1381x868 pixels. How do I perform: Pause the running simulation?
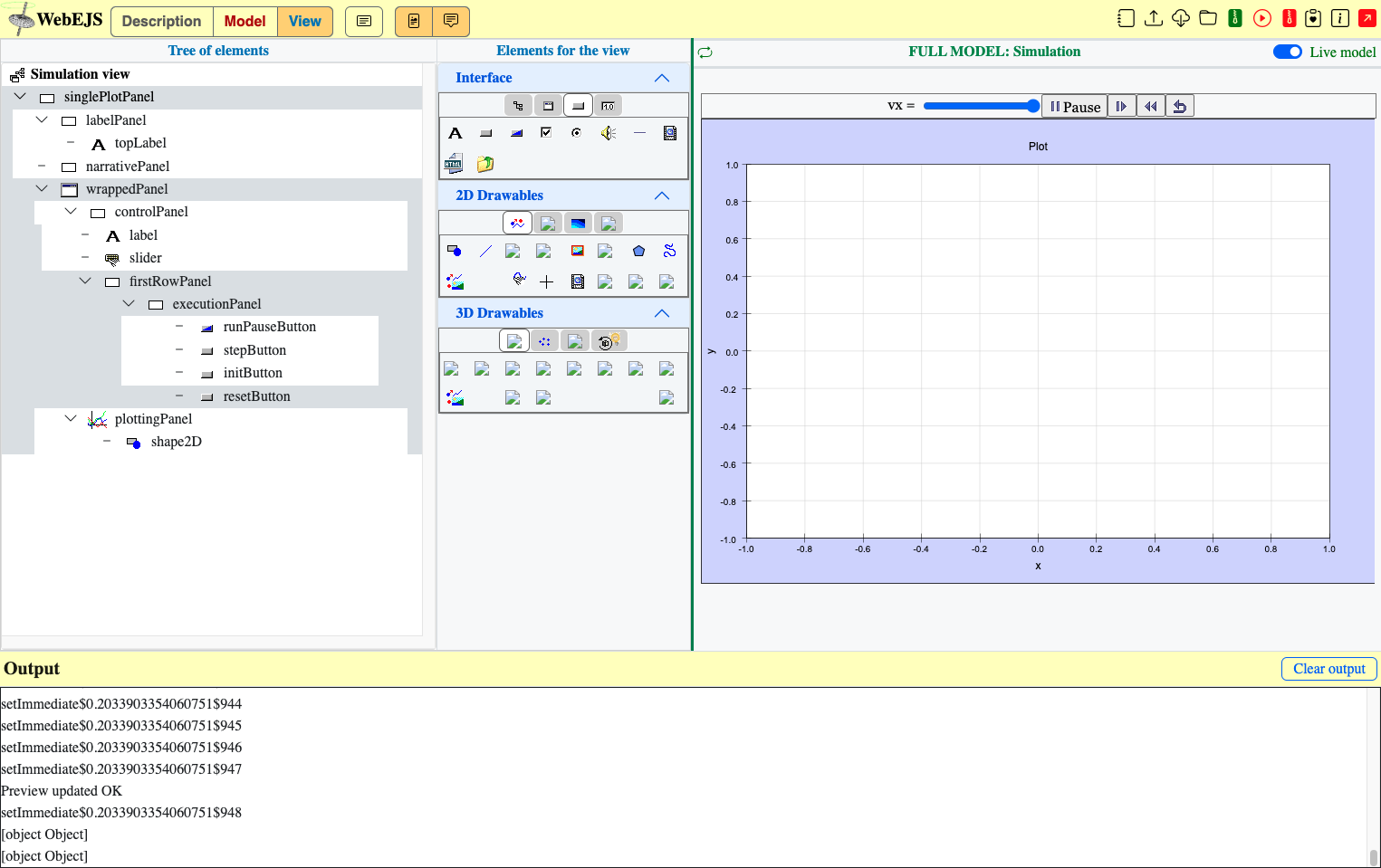tap(1075, 107)
